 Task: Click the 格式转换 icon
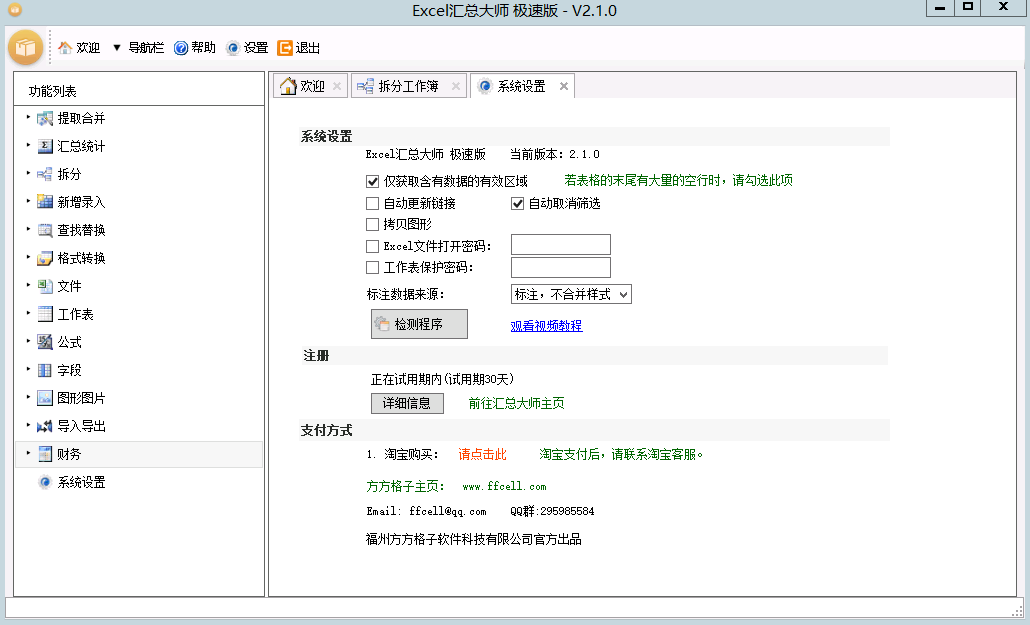click(x=45, y=258)
